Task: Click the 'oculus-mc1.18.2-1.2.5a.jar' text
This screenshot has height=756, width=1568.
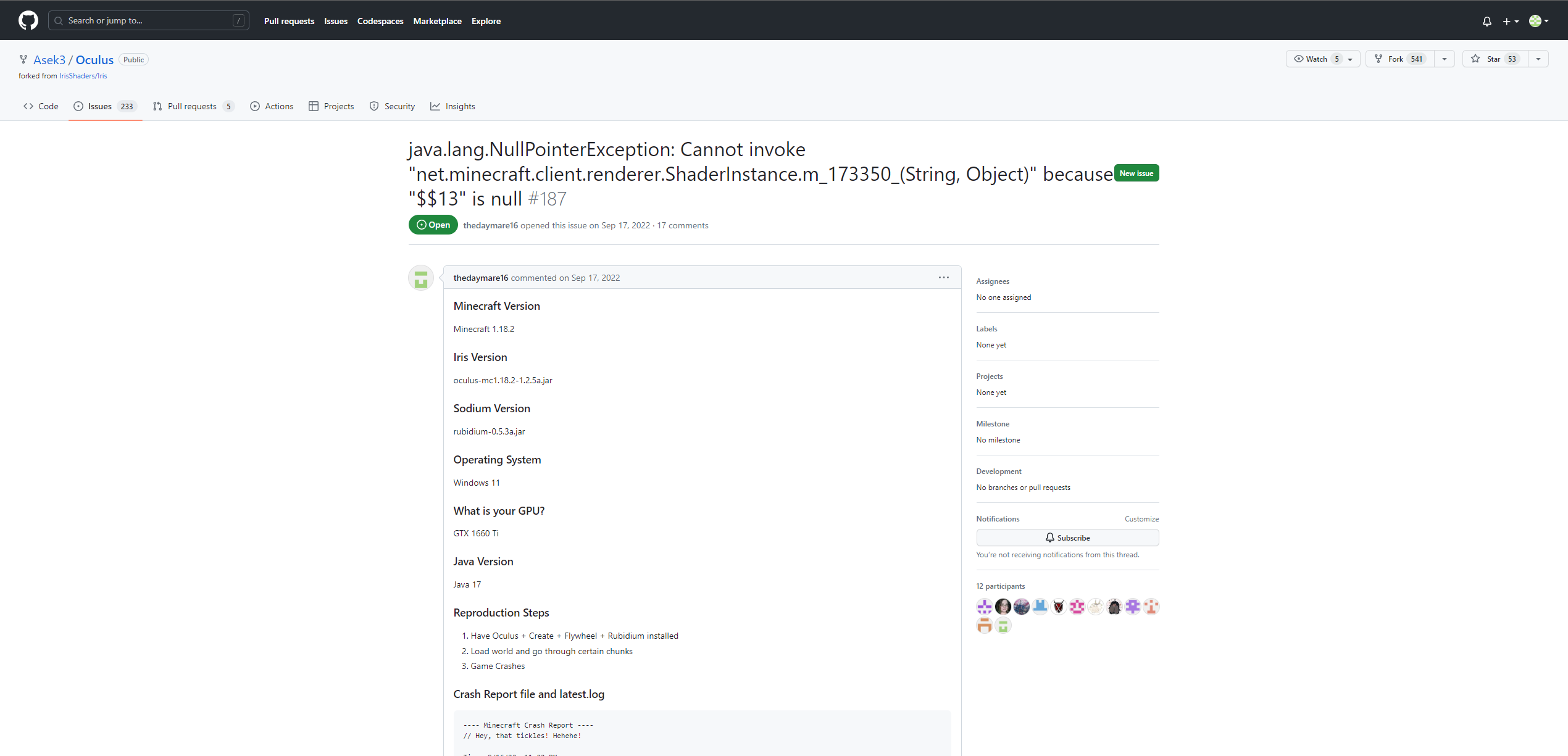Action: (x=503, y=380)
